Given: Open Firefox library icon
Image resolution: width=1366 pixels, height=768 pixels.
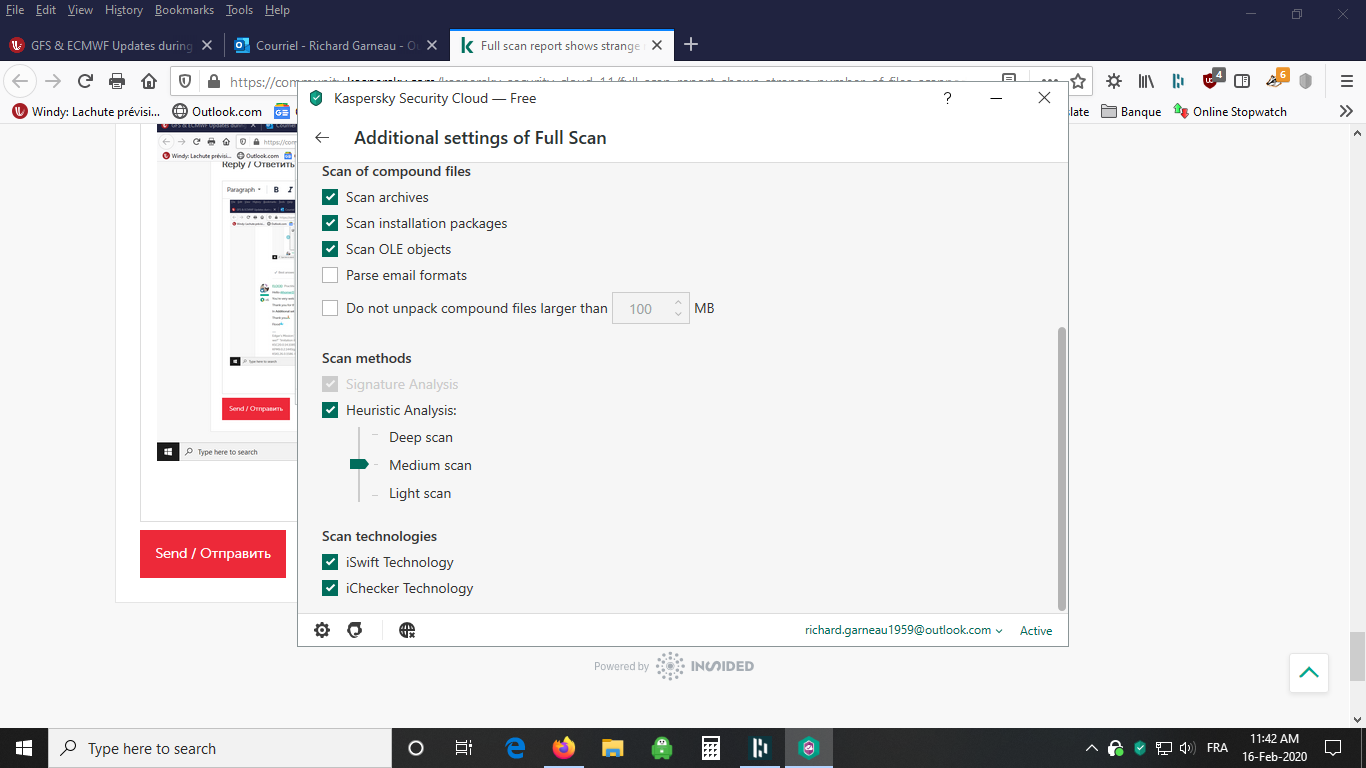Looking at the screenshot, I should click(x=1146, y=81).
